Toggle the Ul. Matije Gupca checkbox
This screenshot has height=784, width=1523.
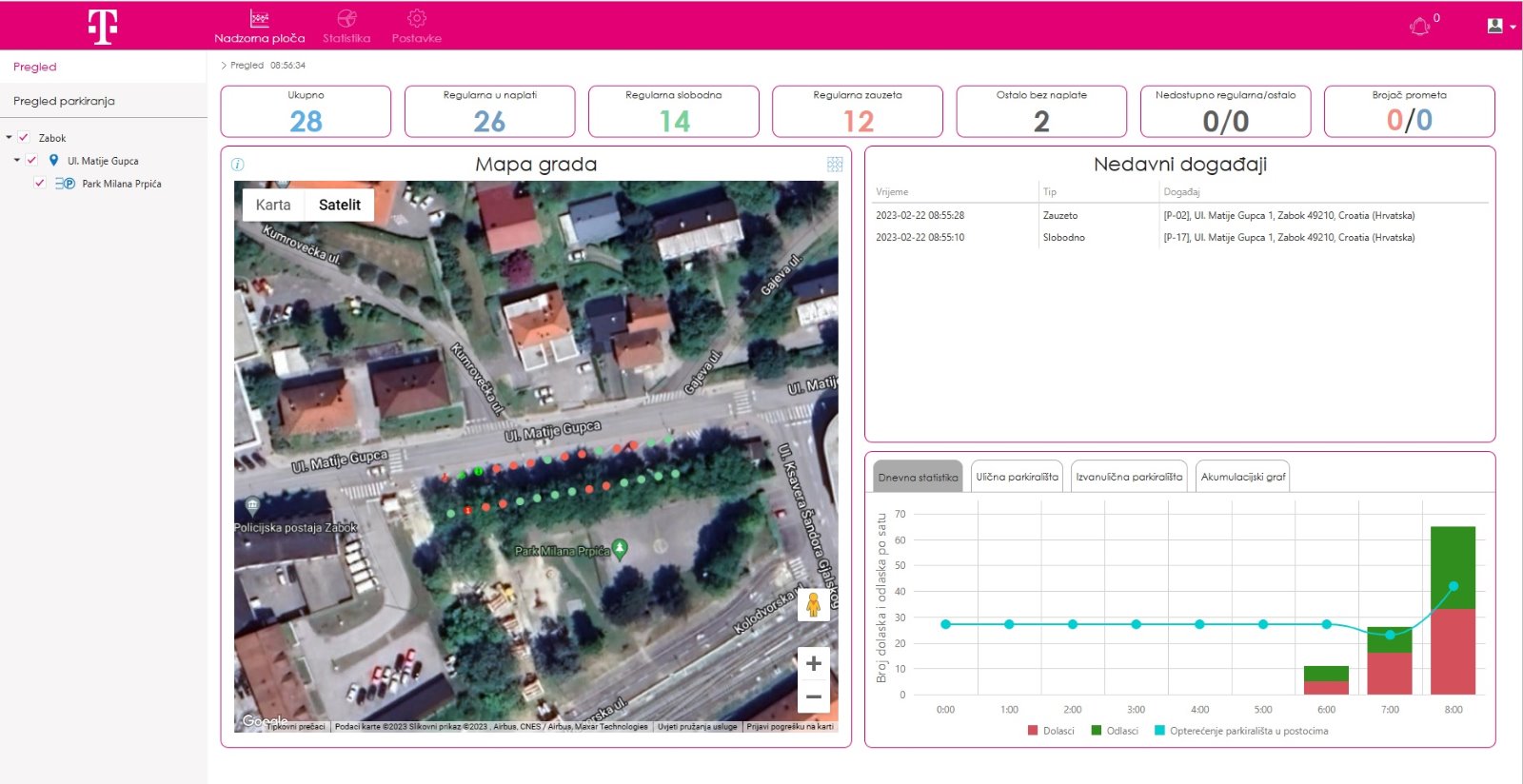pos(31,161)
